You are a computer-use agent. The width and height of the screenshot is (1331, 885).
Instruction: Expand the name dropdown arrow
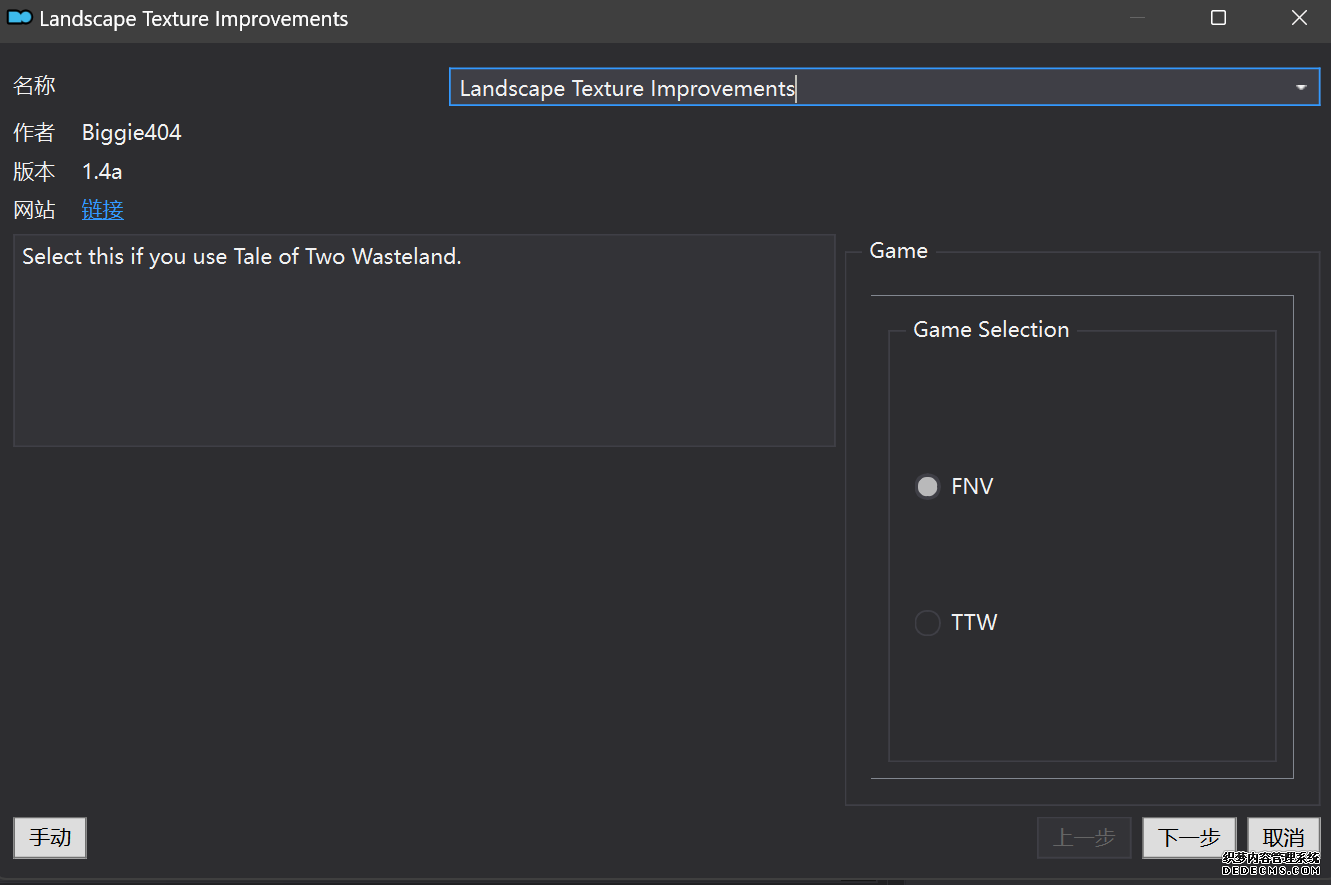point(1301,88)
